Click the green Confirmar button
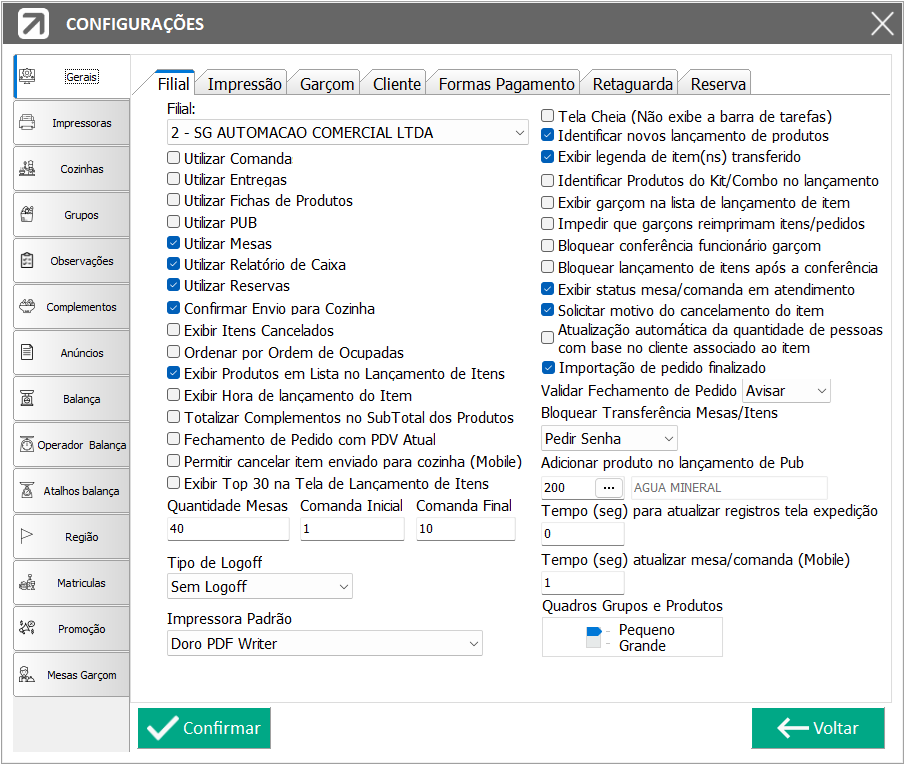The image size is (905, 765). (204, 728)
